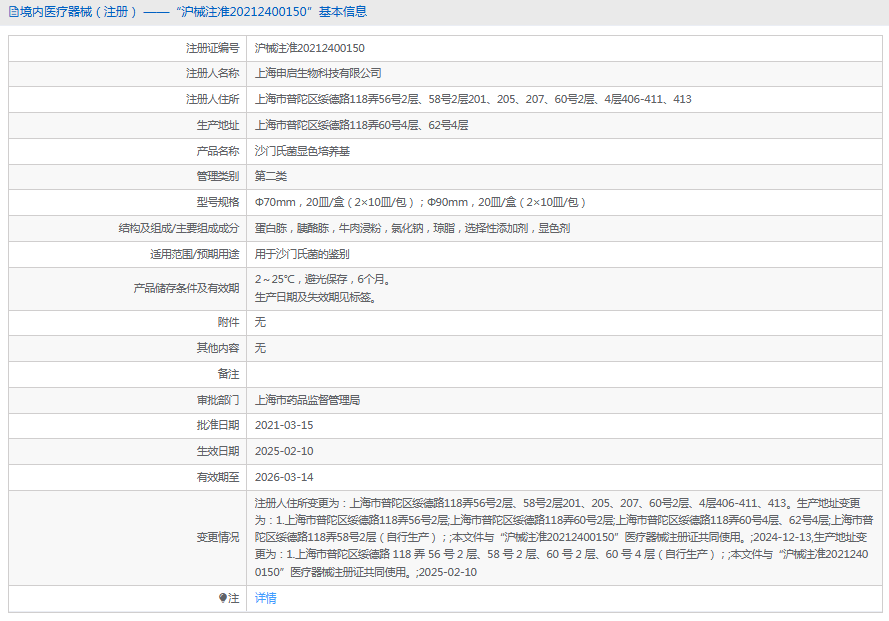This screenshot has height=621, width=889.
Task: Click the 生产地址 value 118弄60号4层、62号4层
Action: 361,125
